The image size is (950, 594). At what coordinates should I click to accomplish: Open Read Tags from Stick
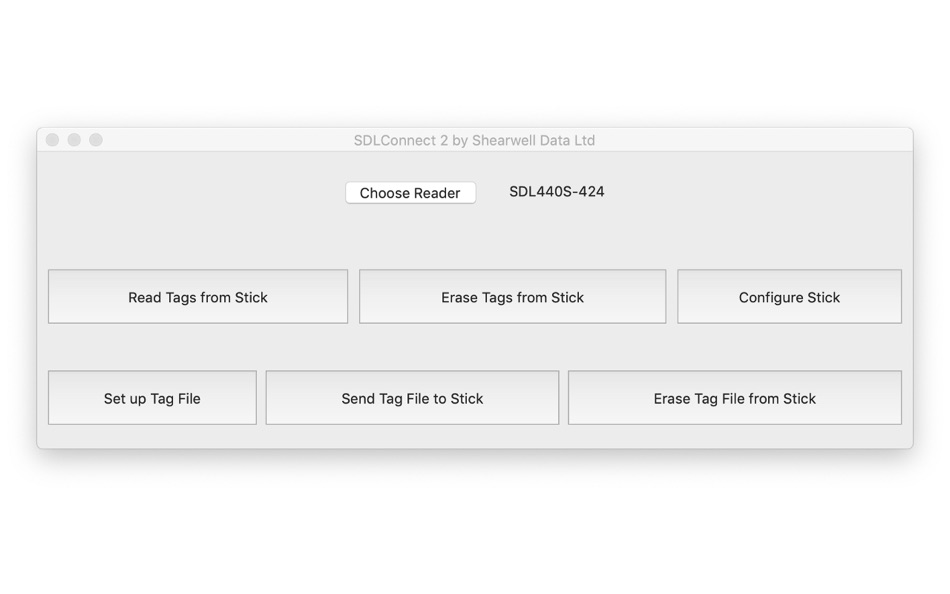[x=198, y=296]
